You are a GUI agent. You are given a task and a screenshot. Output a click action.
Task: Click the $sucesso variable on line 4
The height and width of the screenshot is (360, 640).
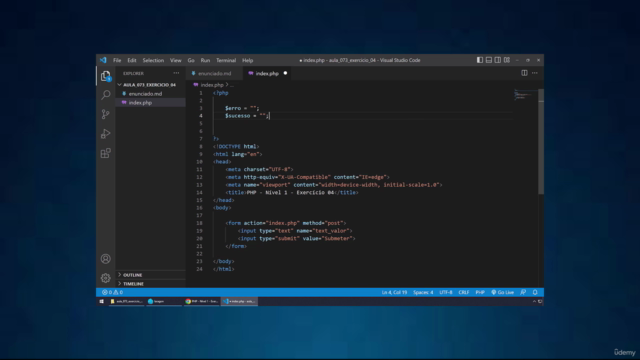[x=238, y=116]
